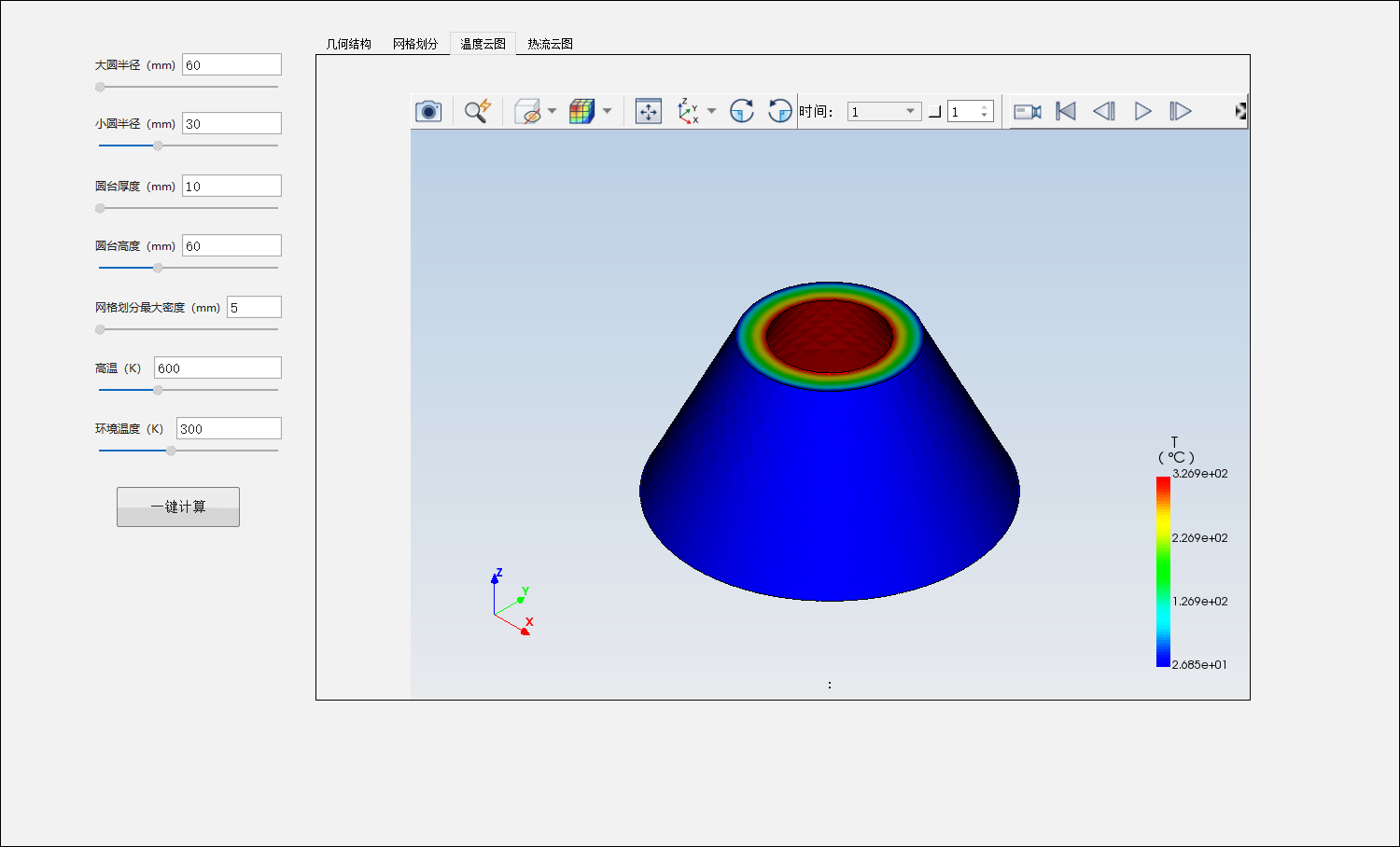Click rotate clockwise view icon
Screen dimensions: 1400x847
tap(742, 111)
